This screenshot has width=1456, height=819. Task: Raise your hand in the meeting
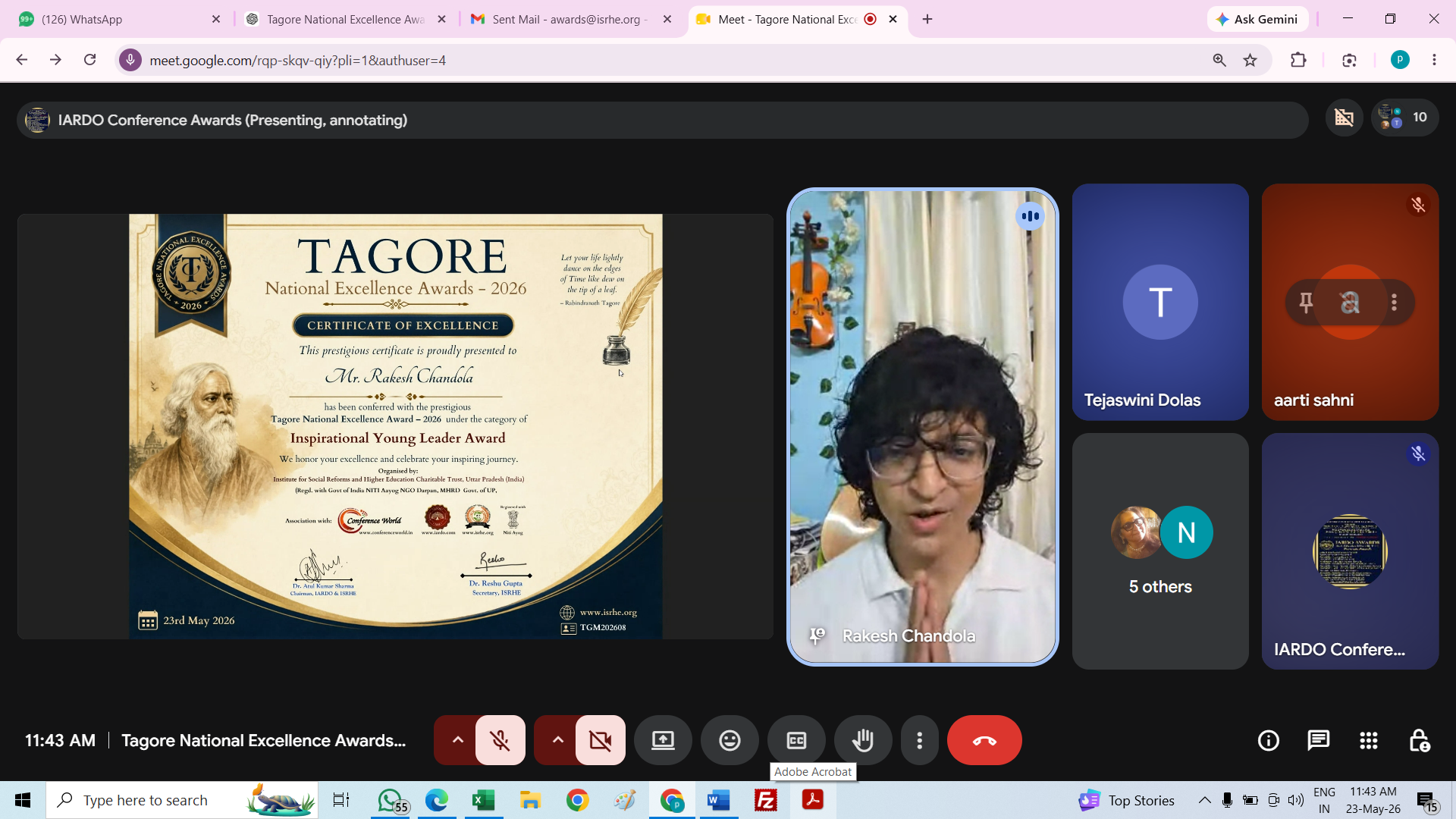(x=863, y=740)
